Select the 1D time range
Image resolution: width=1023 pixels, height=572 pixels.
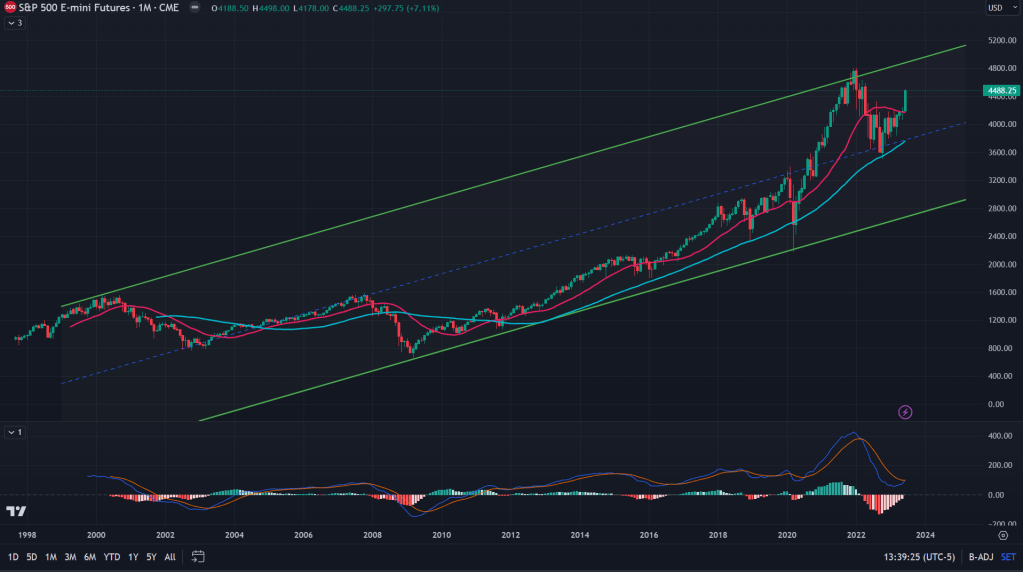pos(13,556)
